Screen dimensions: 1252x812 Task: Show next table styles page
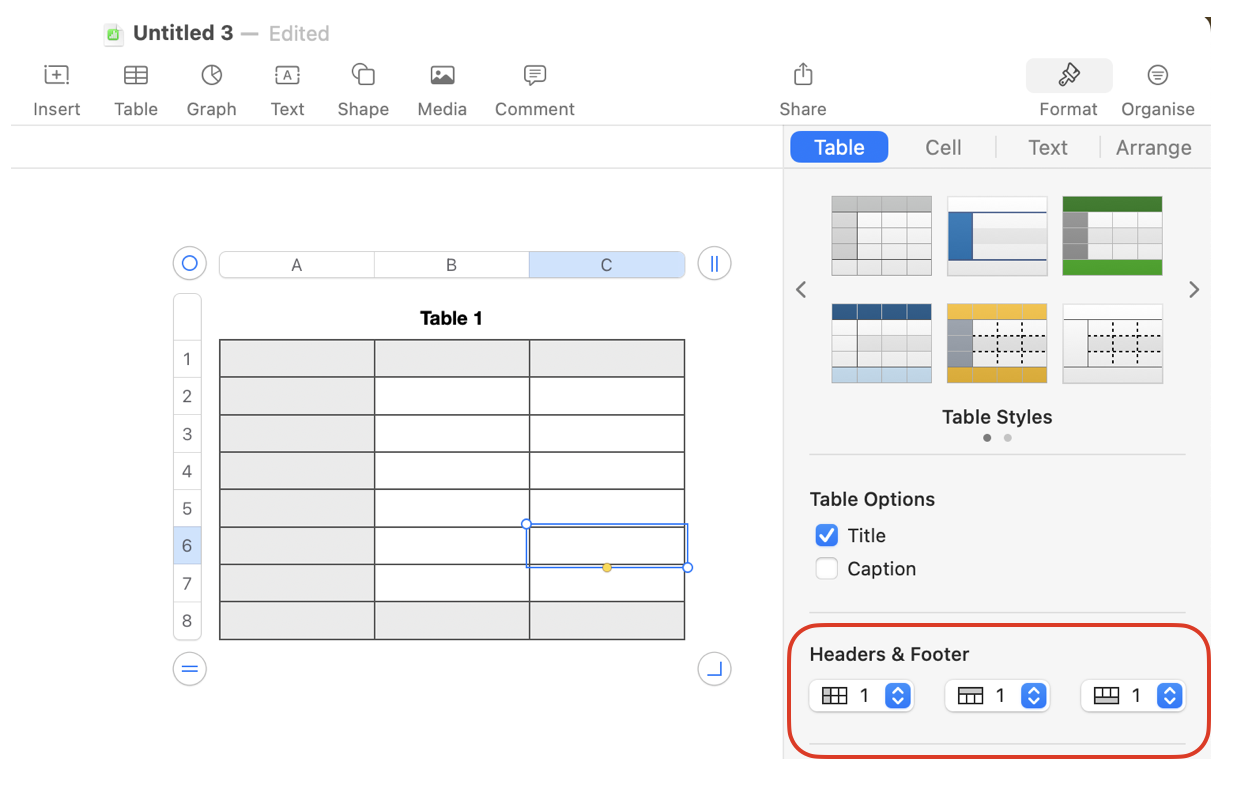click(1193, 290)
